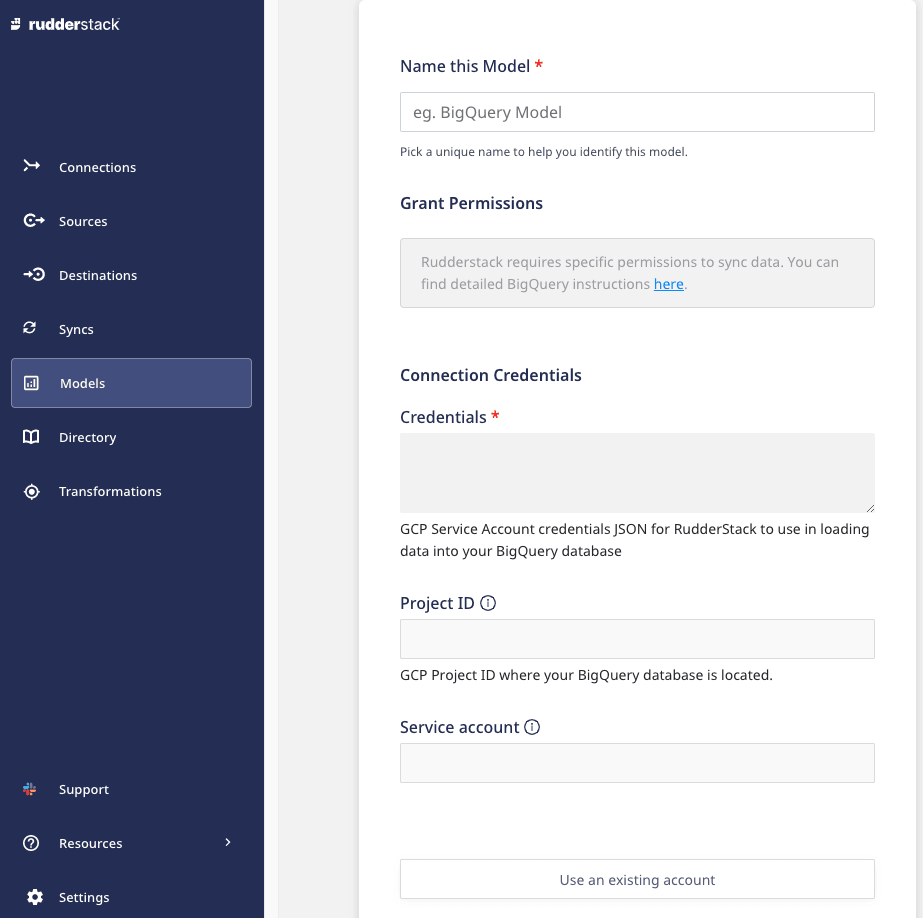Expand the Resources submenu chevron
Viewport: 923px width, 918px height.
pyautogui.click(x=227, y=842)
